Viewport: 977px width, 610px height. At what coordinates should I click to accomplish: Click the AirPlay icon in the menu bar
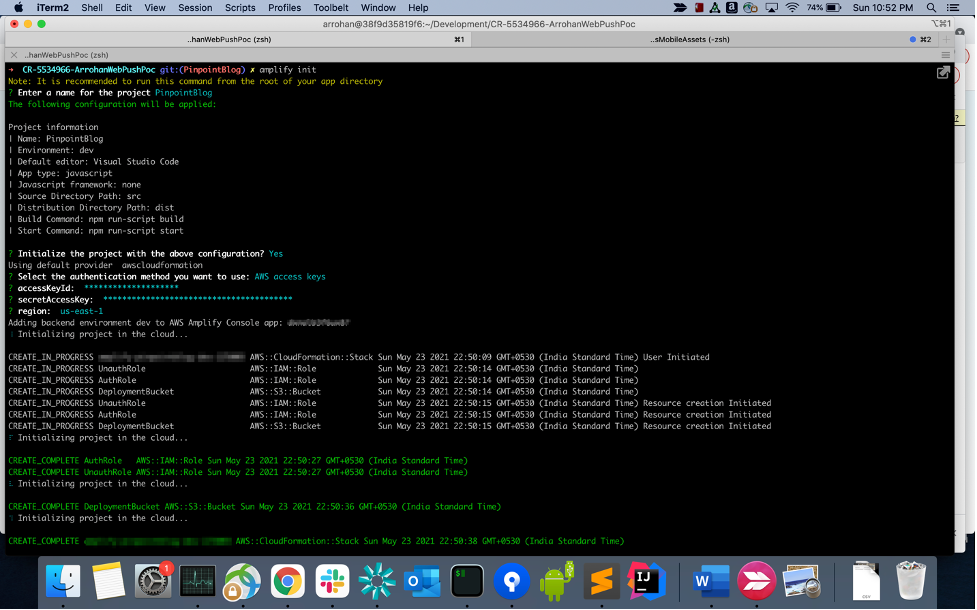770,7
